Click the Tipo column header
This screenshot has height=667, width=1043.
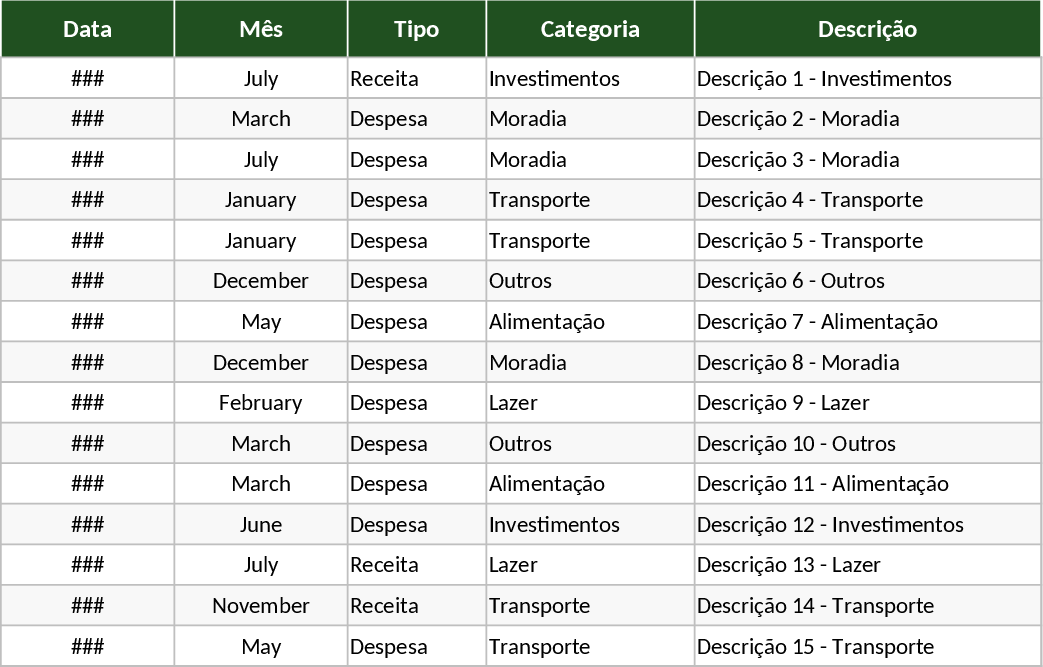(x=416, y=29)
